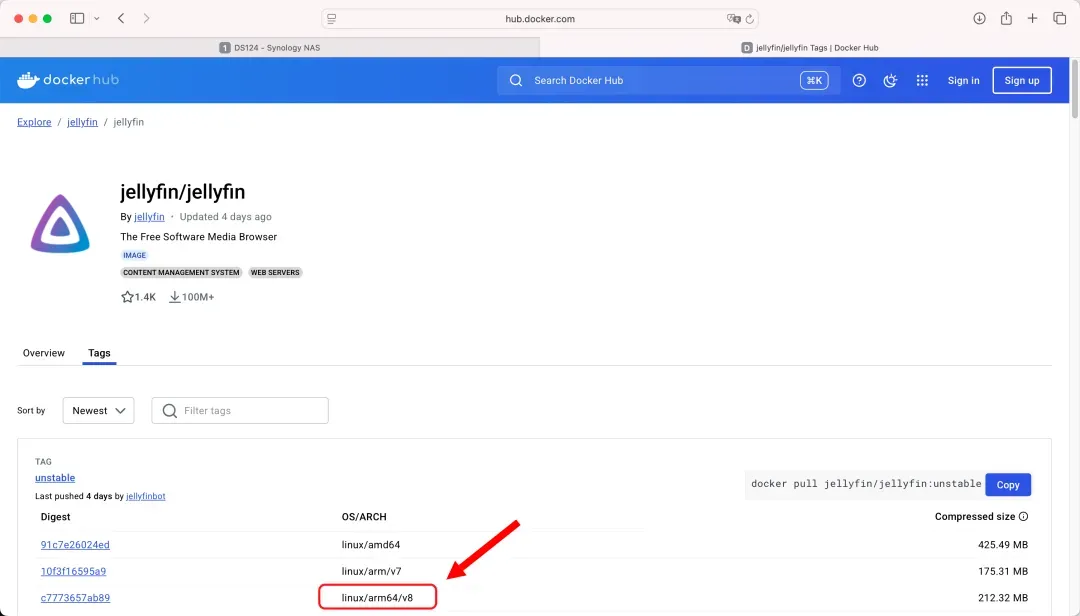Focus the Search Docker Hub field
Image resolution: width=1080 pixels, height=616 pixels.
668,80
